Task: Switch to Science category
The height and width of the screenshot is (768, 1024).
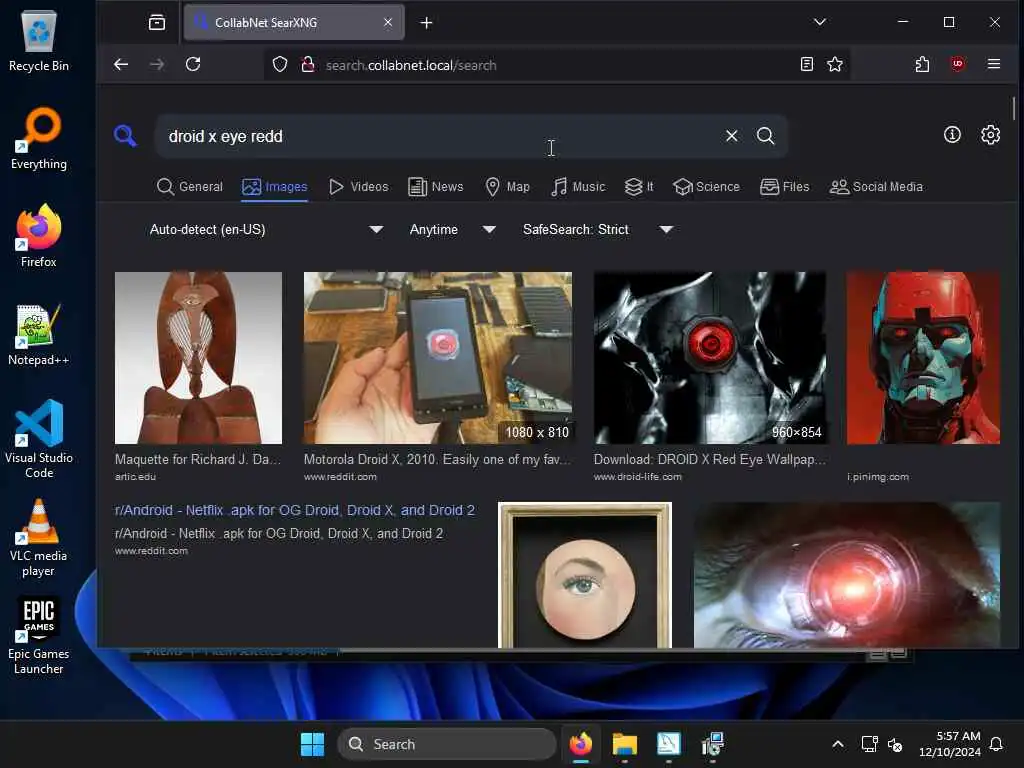Action: [707, 187]
